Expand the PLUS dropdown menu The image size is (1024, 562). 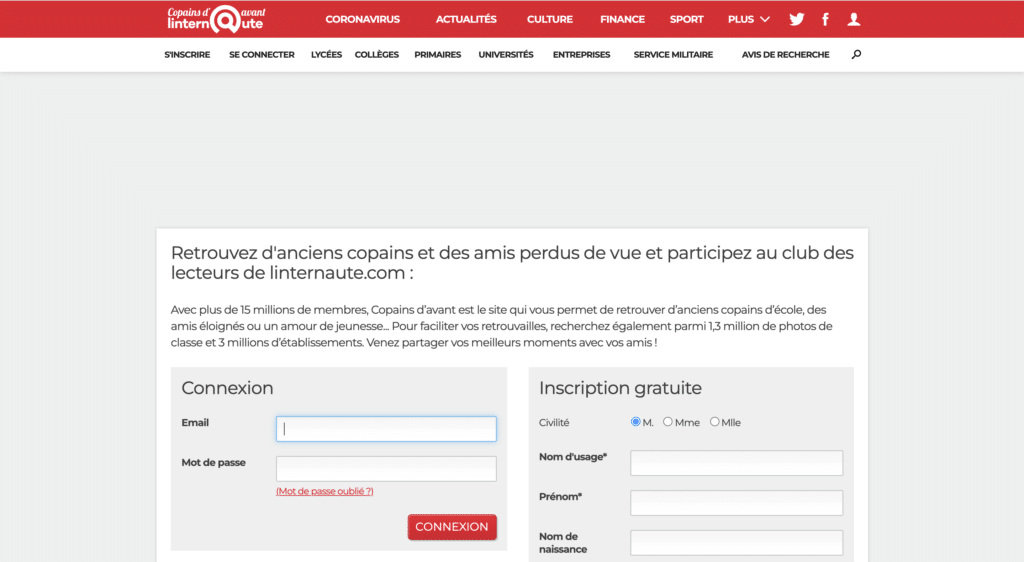point(748,20)
